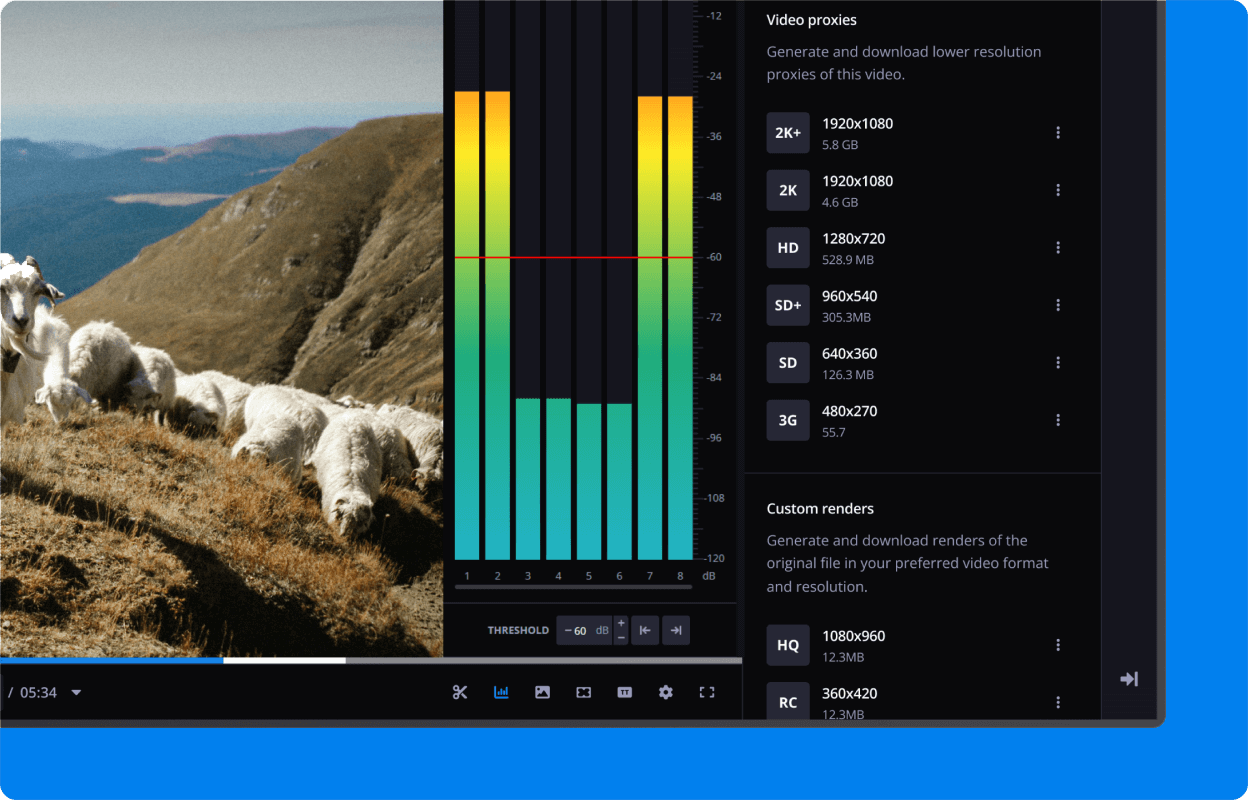The image size is (1248, 800).
Task: Select the scissors trim tool
Action: 460,692
